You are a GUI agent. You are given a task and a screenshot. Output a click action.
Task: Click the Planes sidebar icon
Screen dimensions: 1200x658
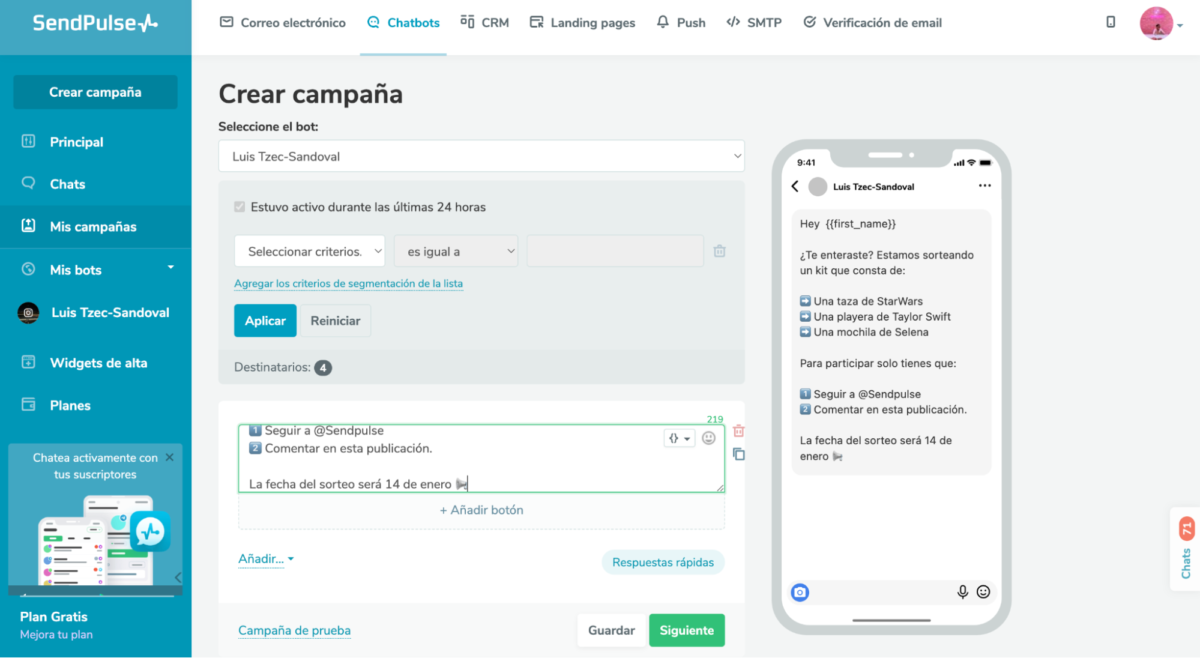click(x=29, y=405)
